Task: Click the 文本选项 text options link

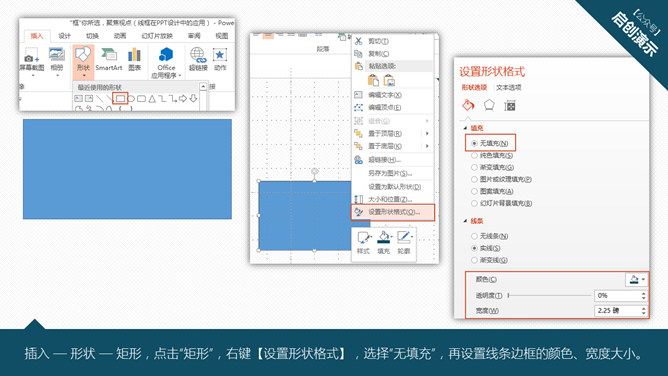Action: [x=508, y=87]
